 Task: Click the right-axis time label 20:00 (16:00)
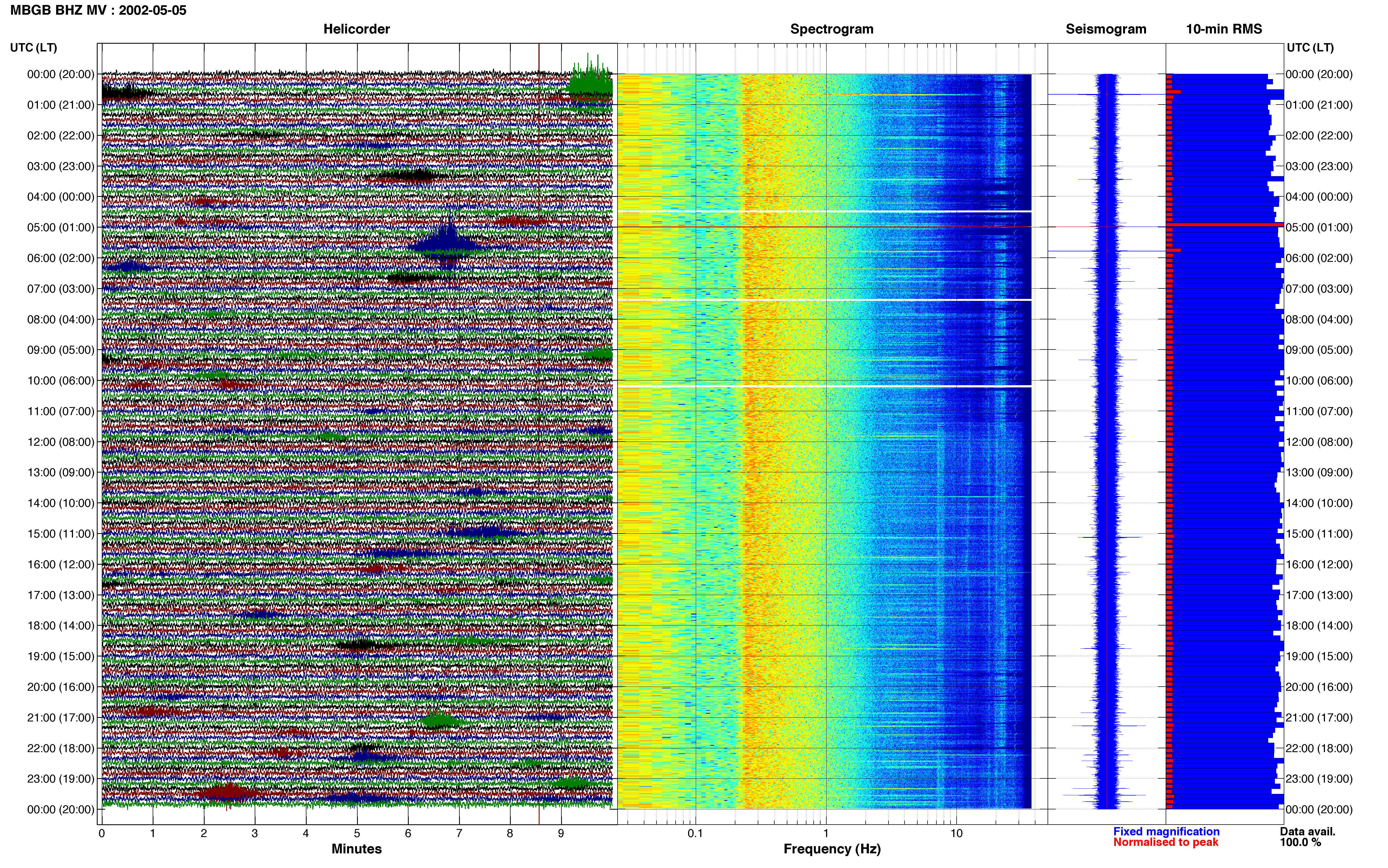tap(1319, 687)
